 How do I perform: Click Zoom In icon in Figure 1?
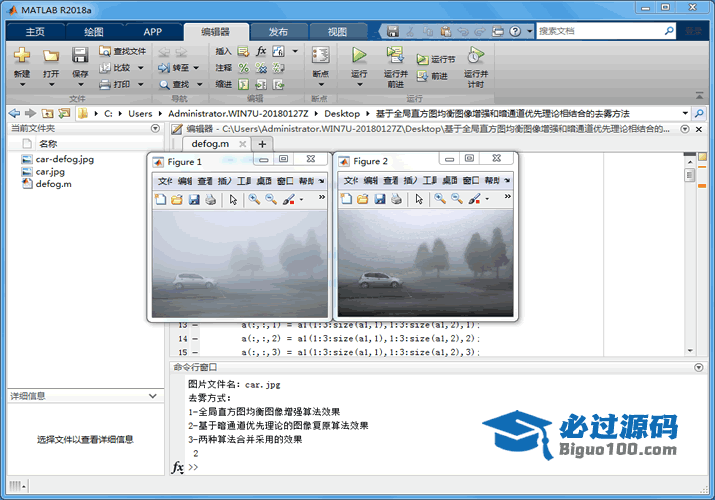pyautogui.click(x=254, y=199)
